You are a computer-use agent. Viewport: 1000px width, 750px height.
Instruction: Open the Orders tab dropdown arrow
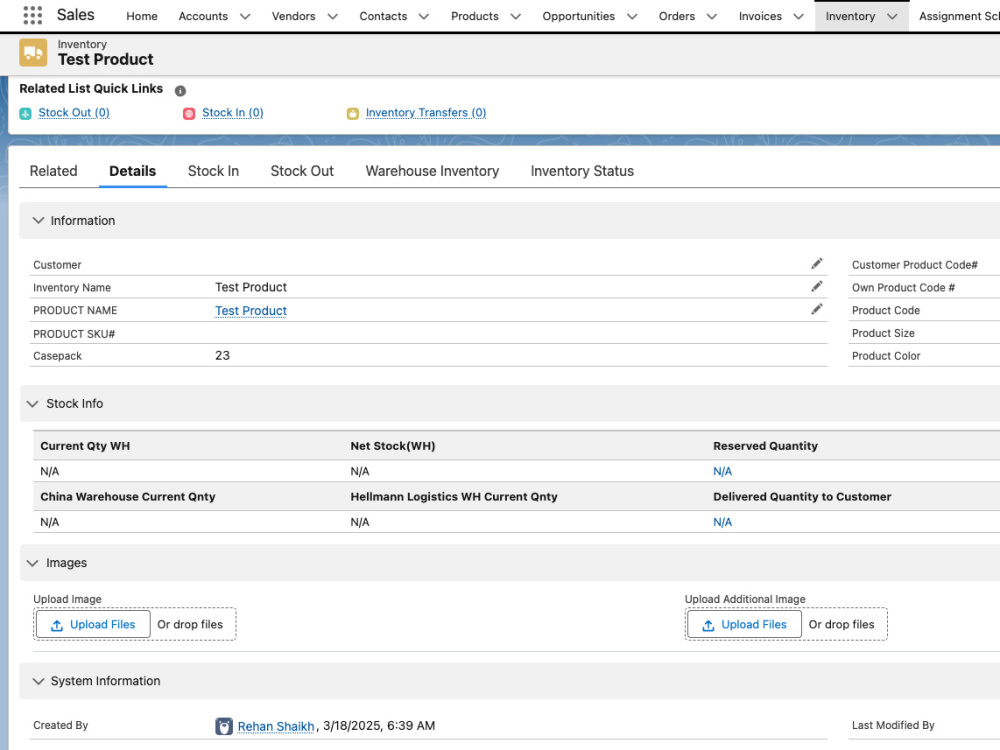tap(712, 17)
